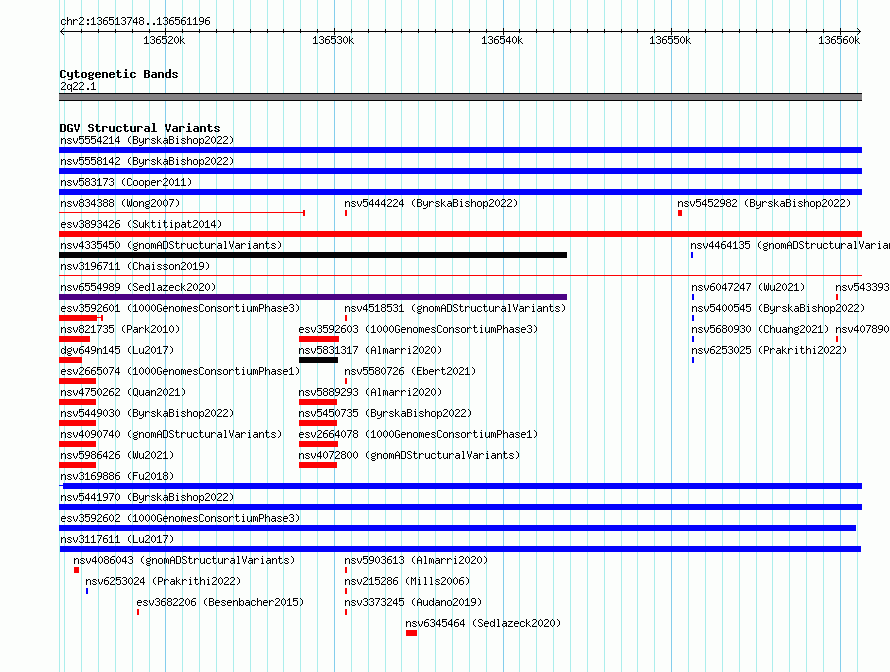Open nsv4750262 (Quan2021) label
Image resolution: width=890 pixels, height=672 pixels.
click(123, 392)
